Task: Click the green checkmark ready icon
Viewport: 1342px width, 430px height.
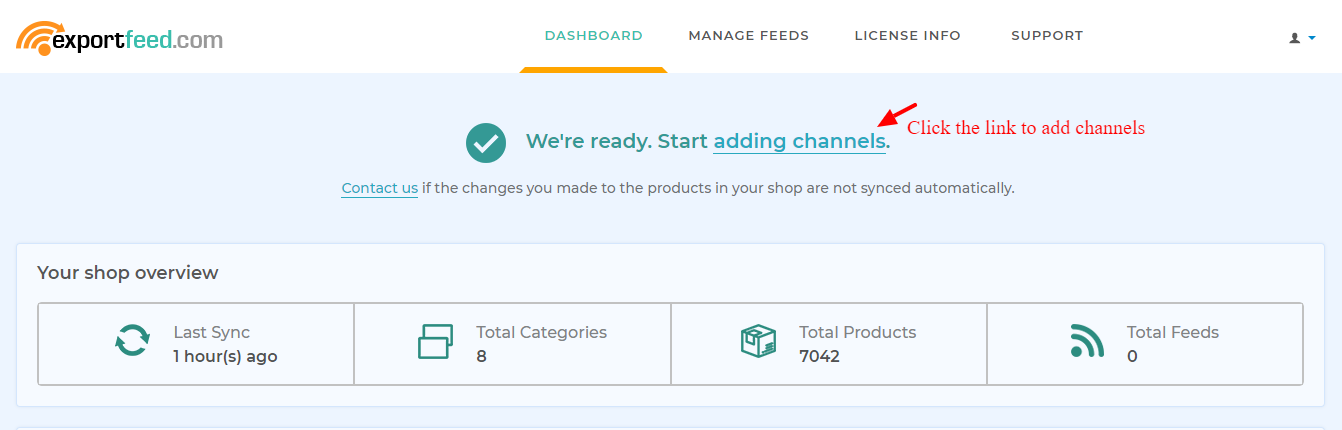Action: (485, 142)
